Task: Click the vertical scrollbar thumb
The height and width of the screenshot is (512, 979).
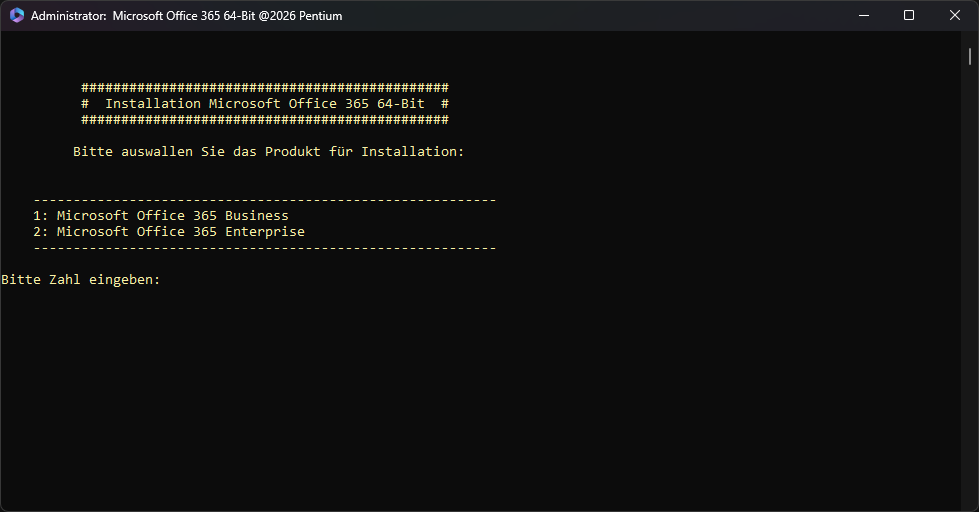Action: point(970,56)
